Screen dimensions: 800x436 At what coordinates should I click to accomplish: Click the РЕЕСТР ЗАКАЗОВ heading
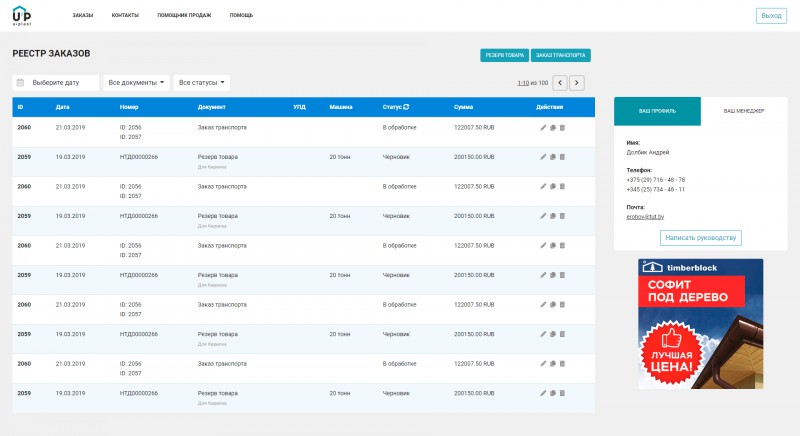tap(51, 54)
